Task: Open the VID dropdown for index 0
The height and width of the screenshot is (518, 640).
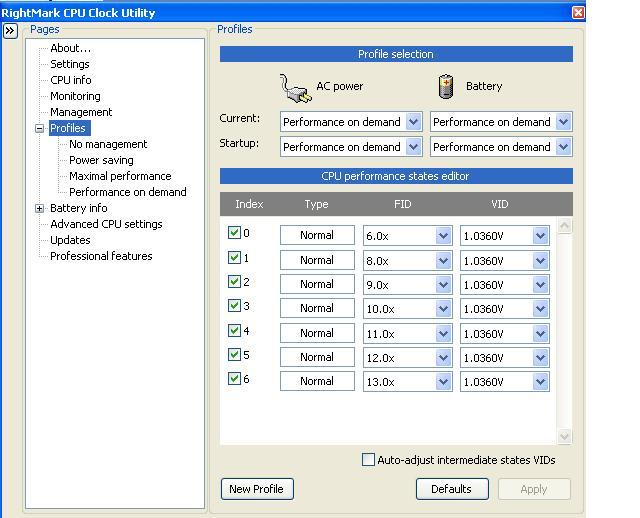Action: (x=540, y=236)
